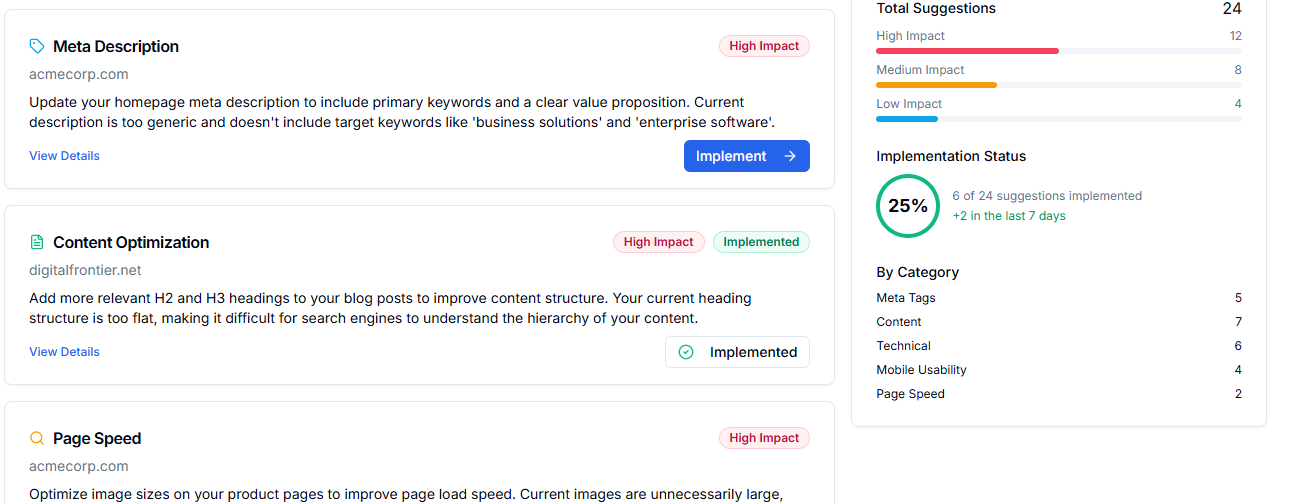The height and width of the screenshot is (504, 1297).
Task: Select the Meta Tags category row
Action: click(x=1058, y=298)
